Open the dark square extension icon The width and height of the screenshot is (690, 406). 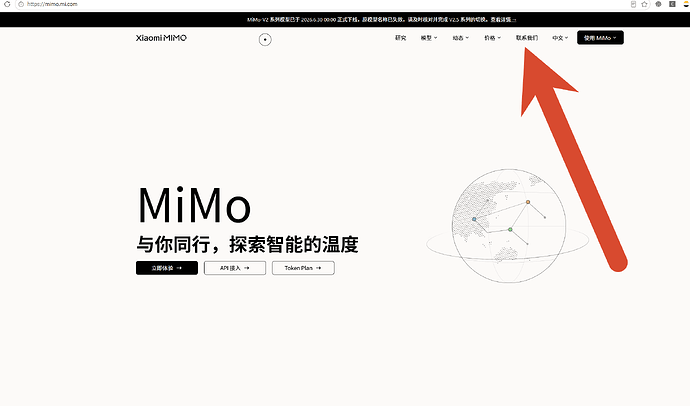pyautogui.click(x=672, y=4)
